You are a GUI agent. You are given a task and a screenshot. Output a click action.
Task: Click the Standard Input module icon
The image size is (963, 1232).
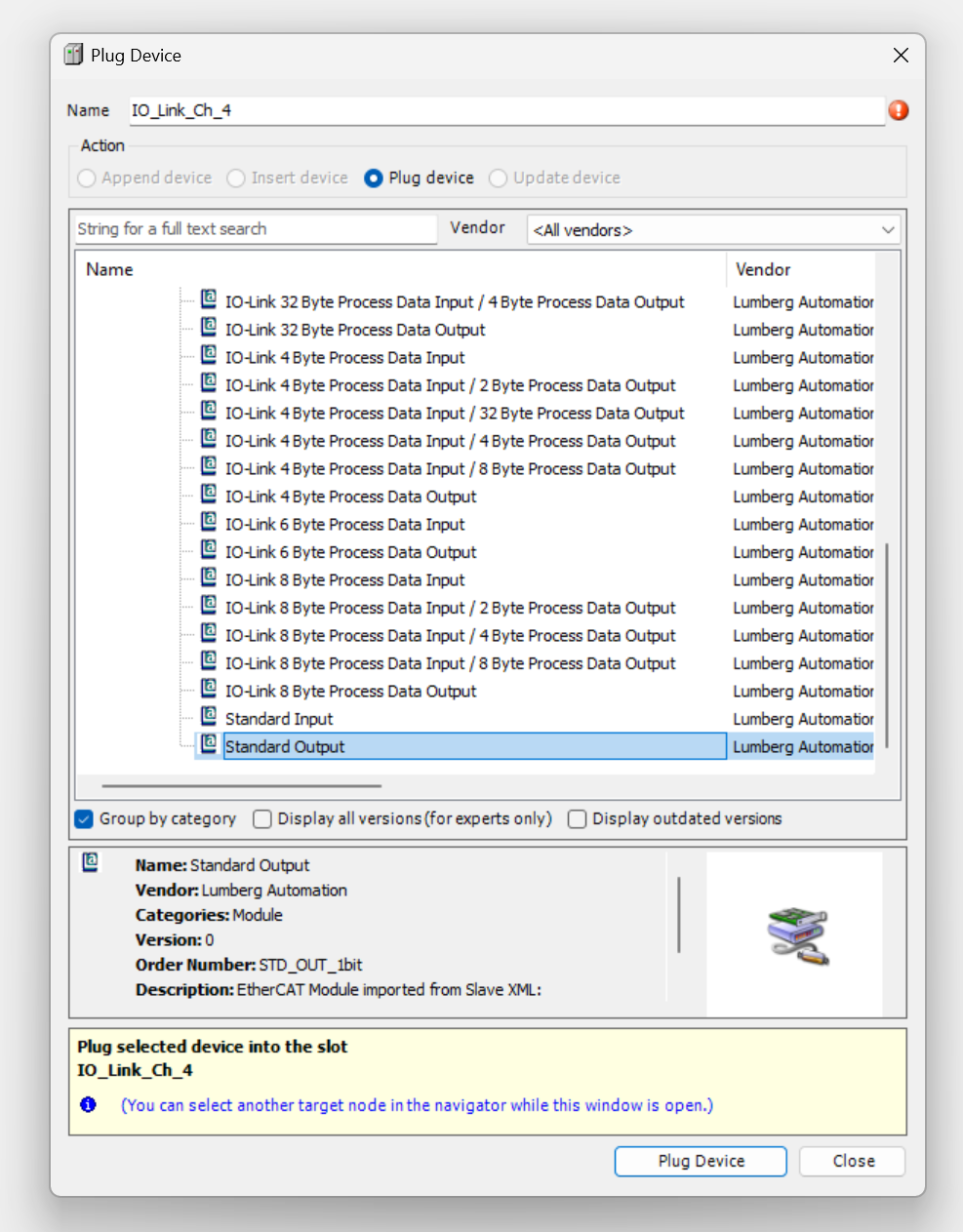click(x=209, y=716)
